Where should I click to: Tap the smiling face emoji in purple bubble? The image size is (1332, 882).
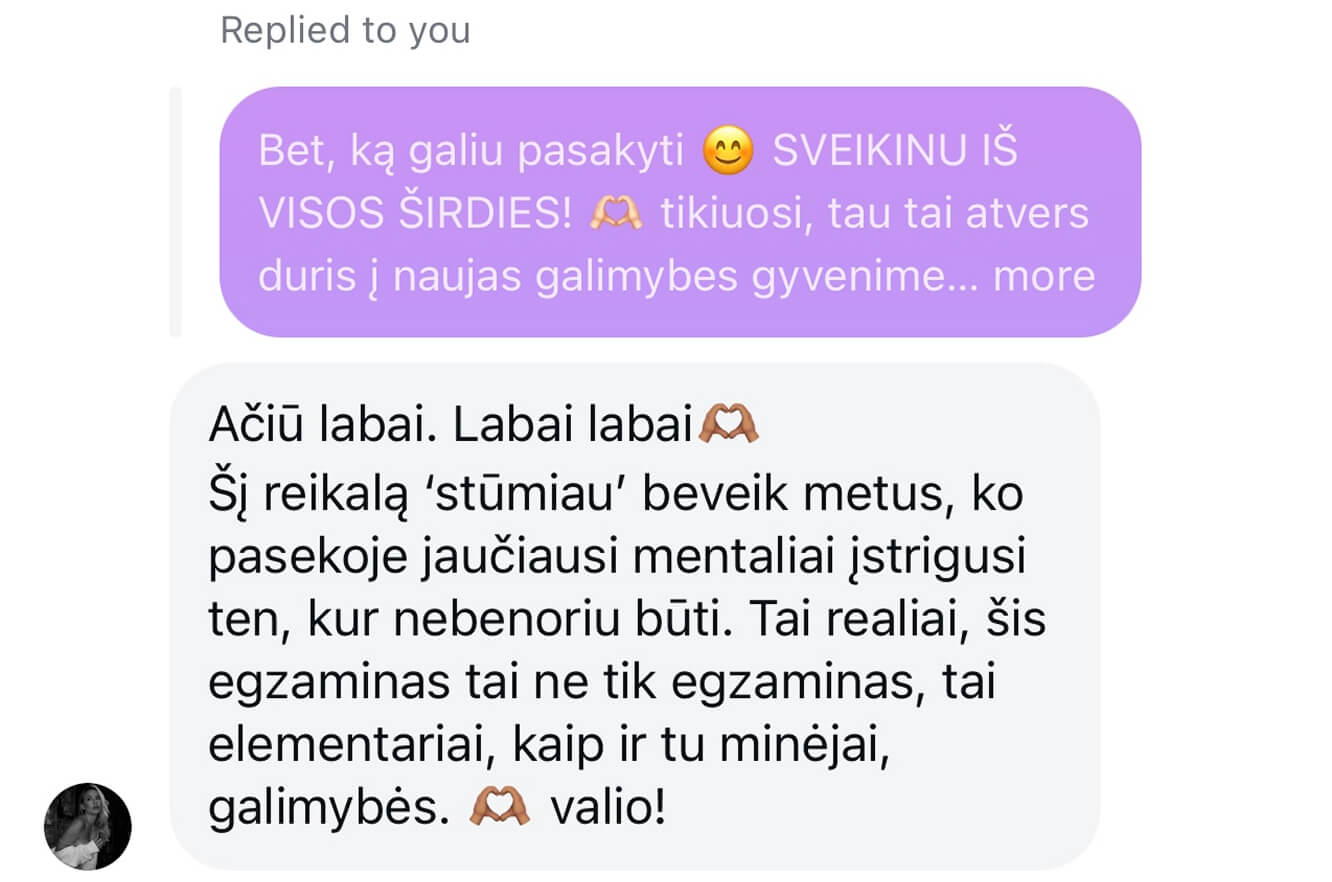(728, 152)
